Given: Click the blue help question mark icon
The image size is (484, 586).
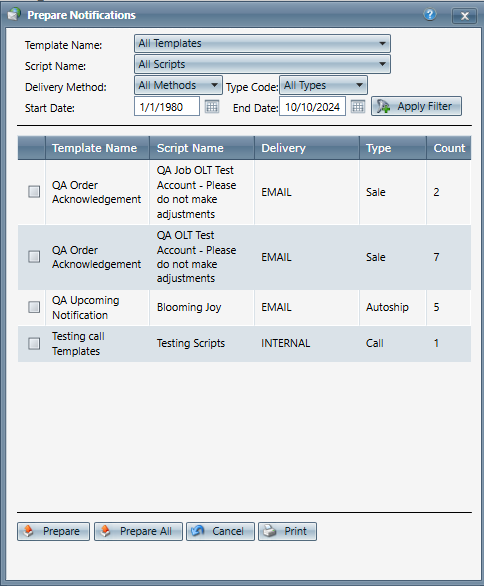Looking at the screenshot, I should pyautogui.click(x=430, y=15).
